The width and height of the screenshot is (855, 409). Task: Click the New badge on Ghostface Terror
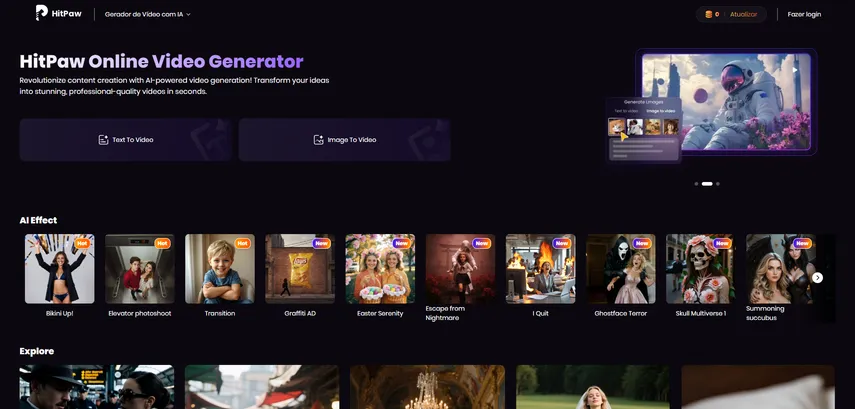[642, 243]
